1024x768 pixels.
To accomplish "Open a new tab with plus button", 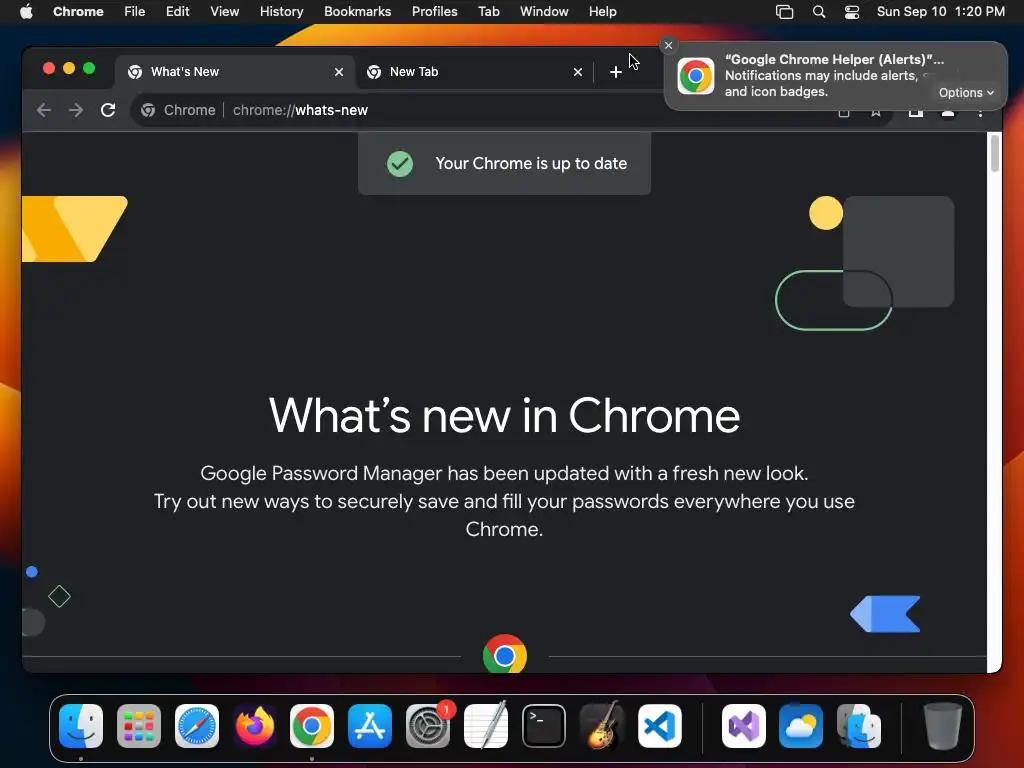I will (x=615, y=72).
